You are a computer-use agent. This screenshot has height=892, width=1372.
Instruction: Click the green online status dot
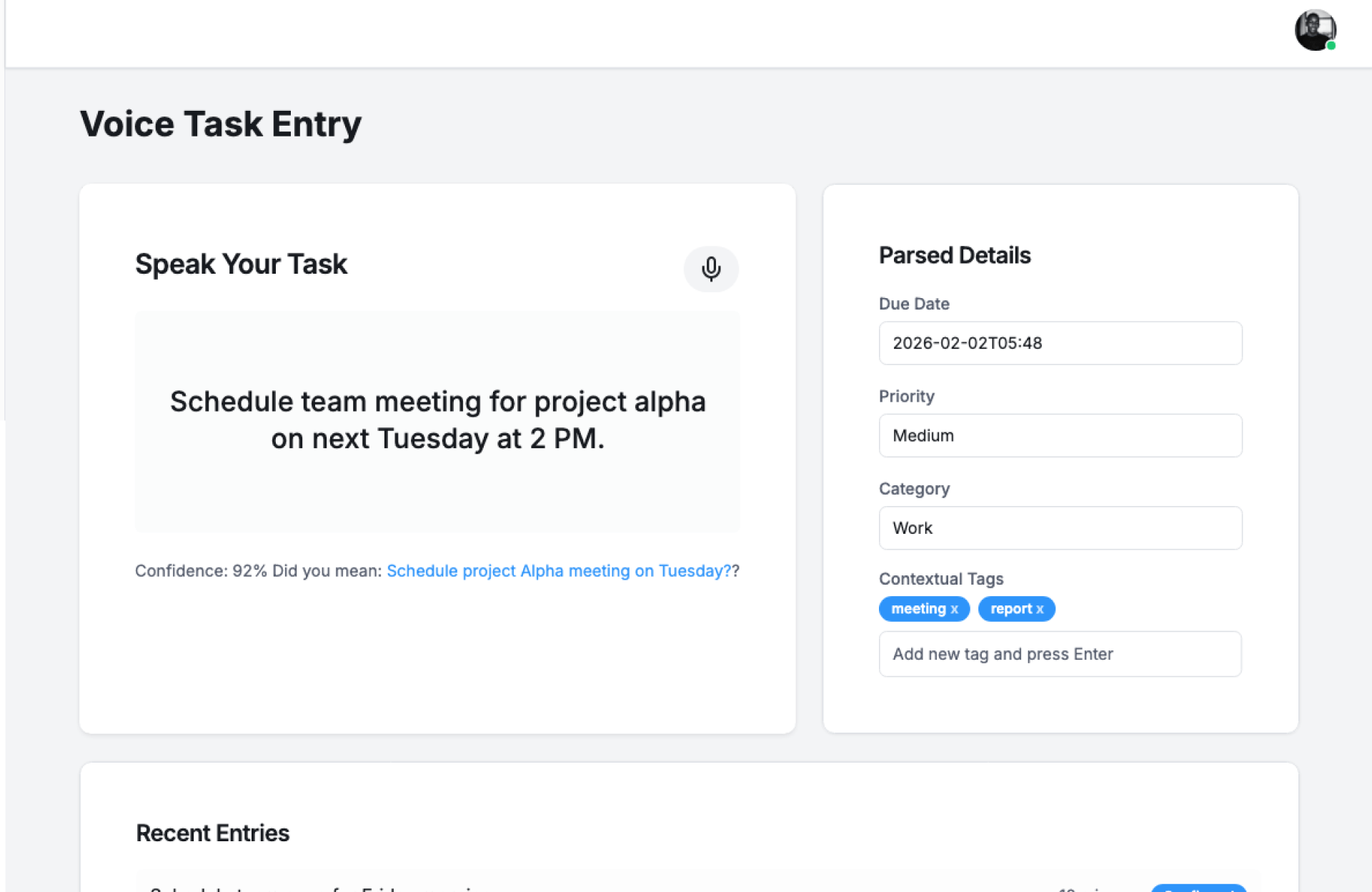(1331, 46)
